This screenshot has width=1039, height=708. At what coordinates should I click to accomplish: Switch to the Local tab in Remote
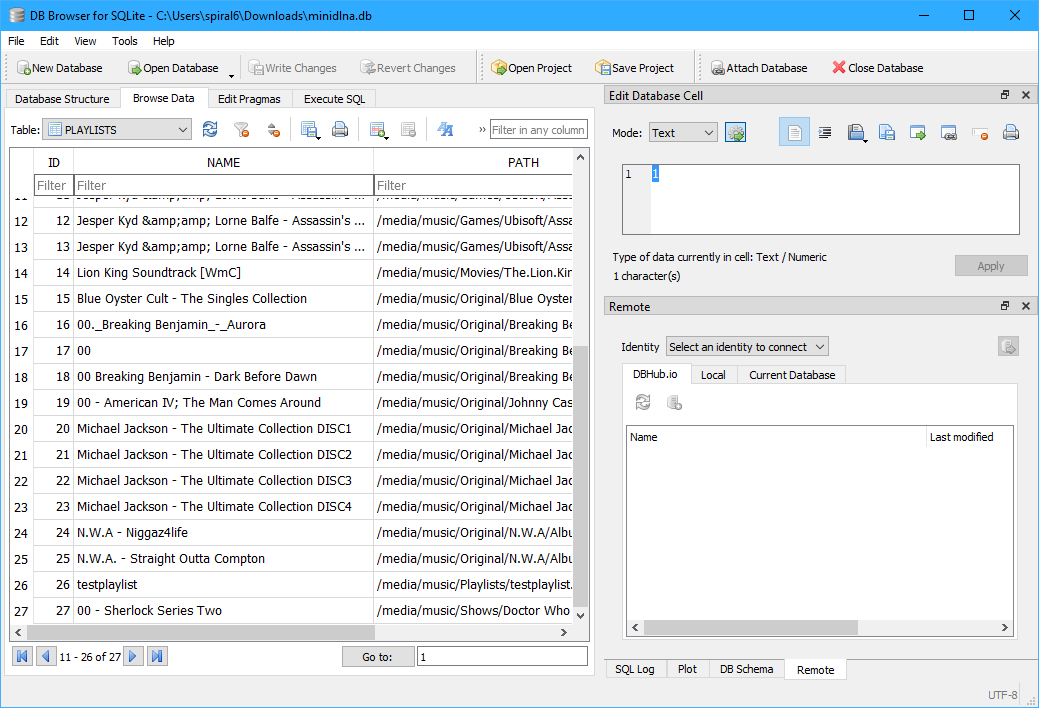(713, 375)
